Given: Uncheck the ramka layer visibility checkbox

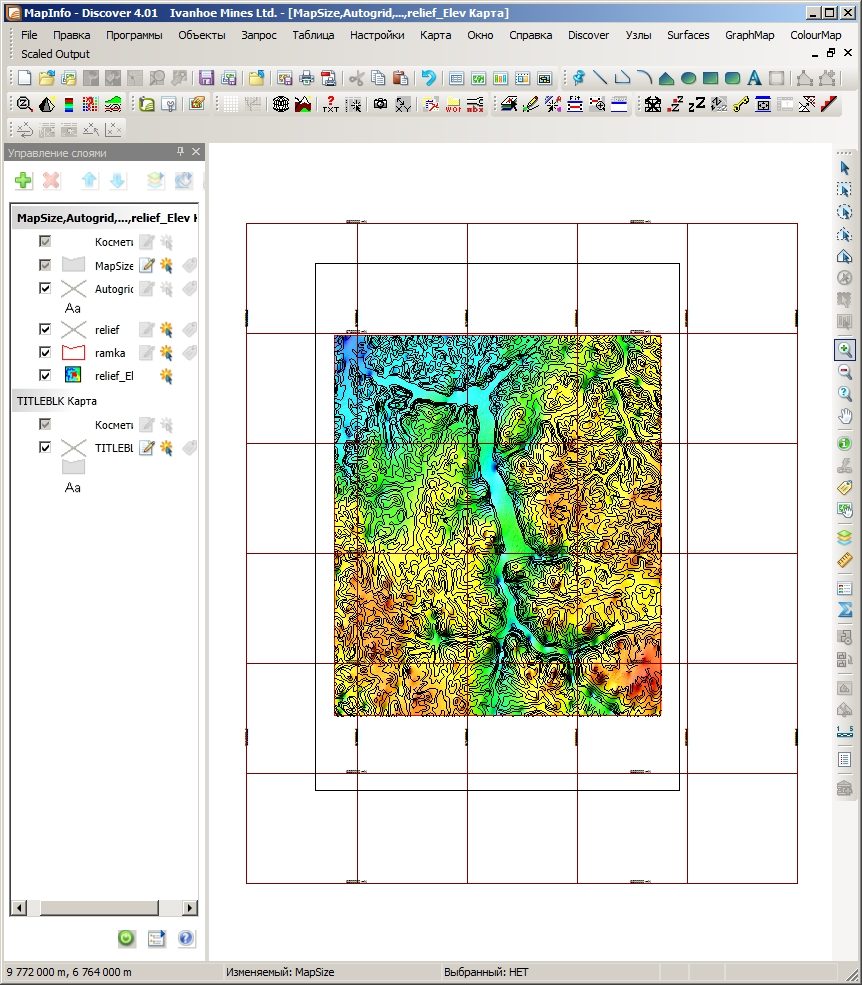Looking at the screenshot, I should pyautogui.click(x=45, y=352).
